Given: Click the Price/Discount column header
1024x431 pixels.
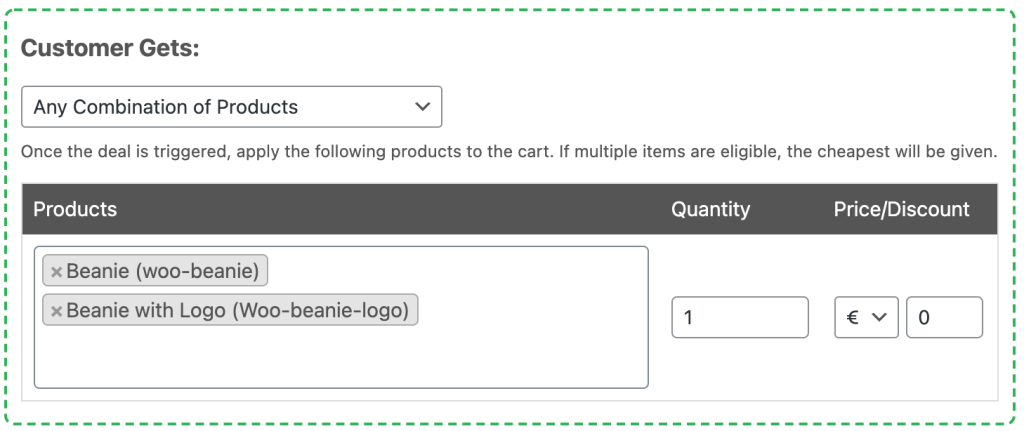Looking at the screenshot, I should click(x=901, y=209).
